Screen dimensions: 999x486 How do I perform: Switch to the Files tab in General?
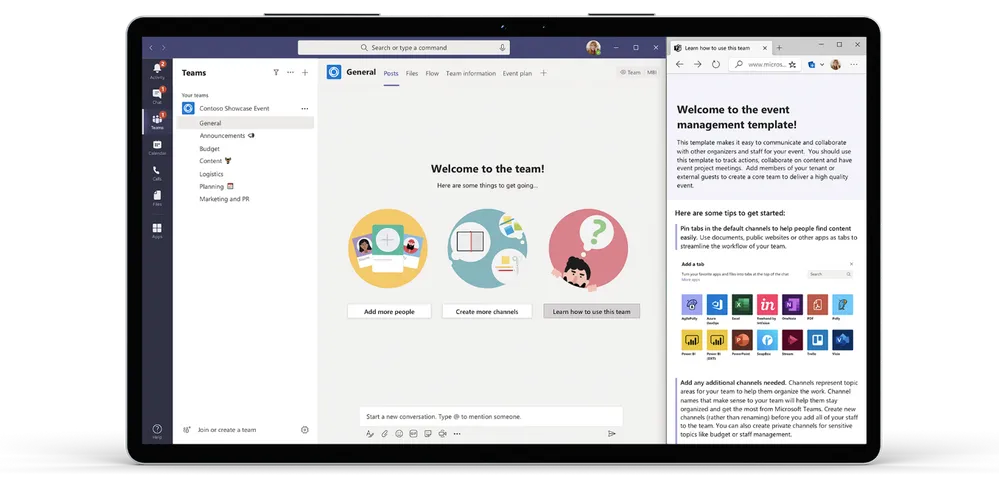pyautogui.click(x=412, y=73)
